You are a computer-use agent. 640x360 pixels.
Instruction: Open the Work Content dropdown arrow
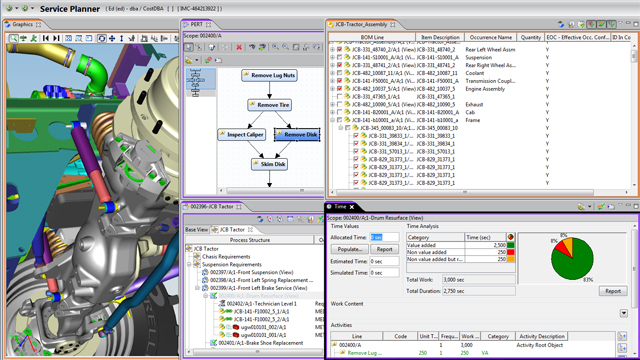(x=624, y=313)
